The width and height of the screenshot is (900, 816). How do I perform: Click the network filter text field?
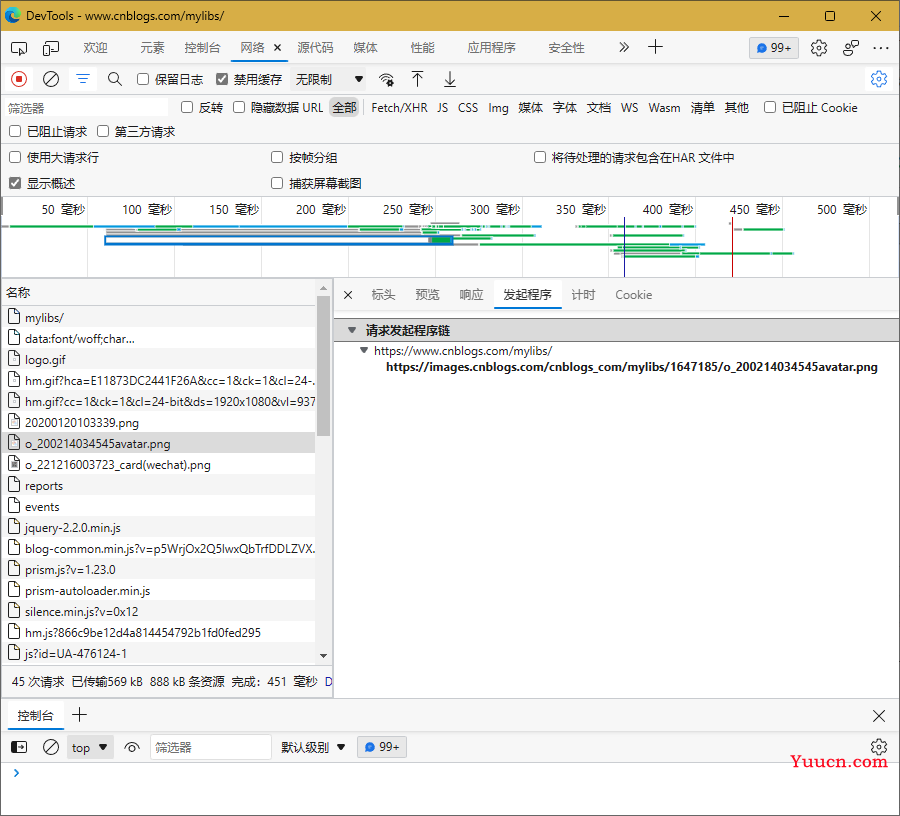point(86,108)
